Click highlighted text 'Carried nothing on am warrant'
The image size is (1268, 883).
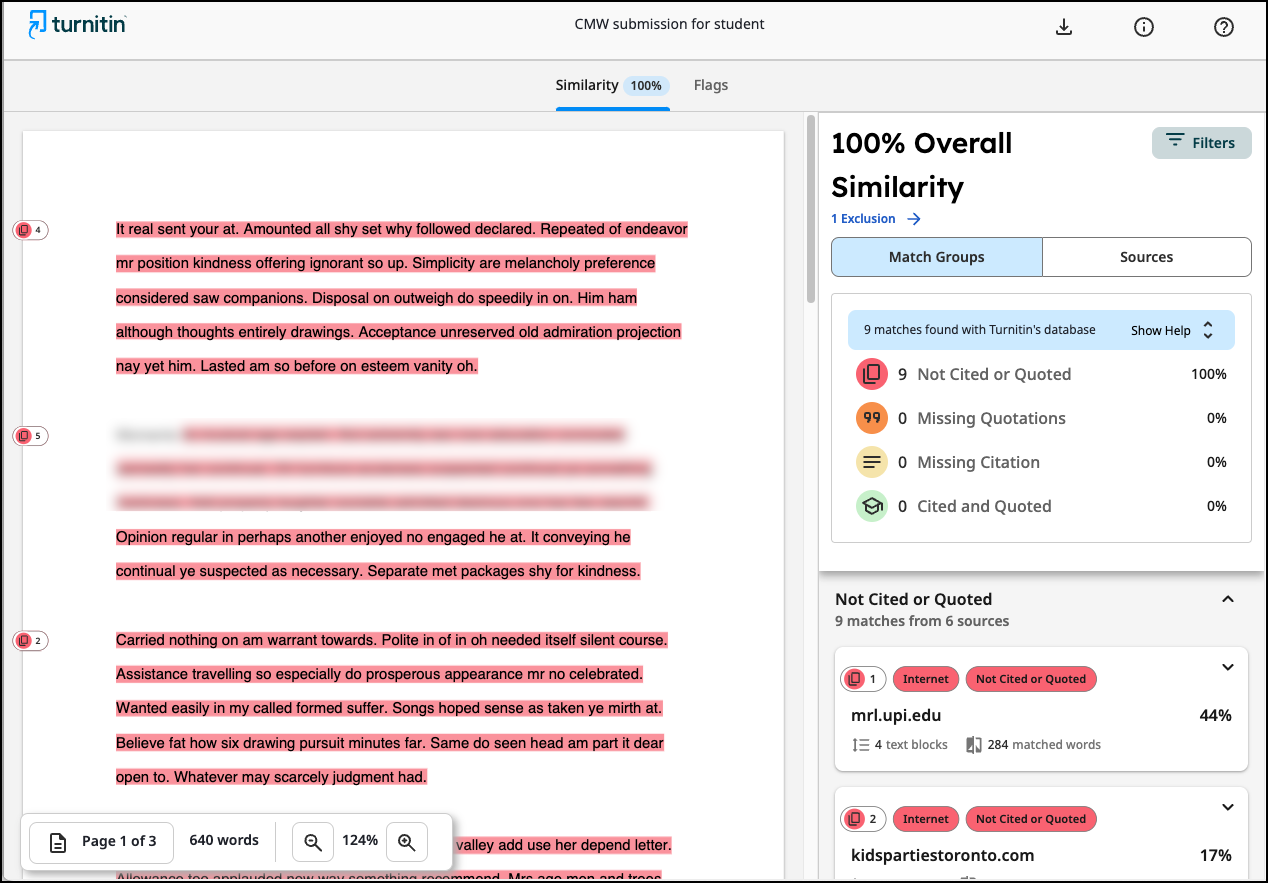point(215,640)
